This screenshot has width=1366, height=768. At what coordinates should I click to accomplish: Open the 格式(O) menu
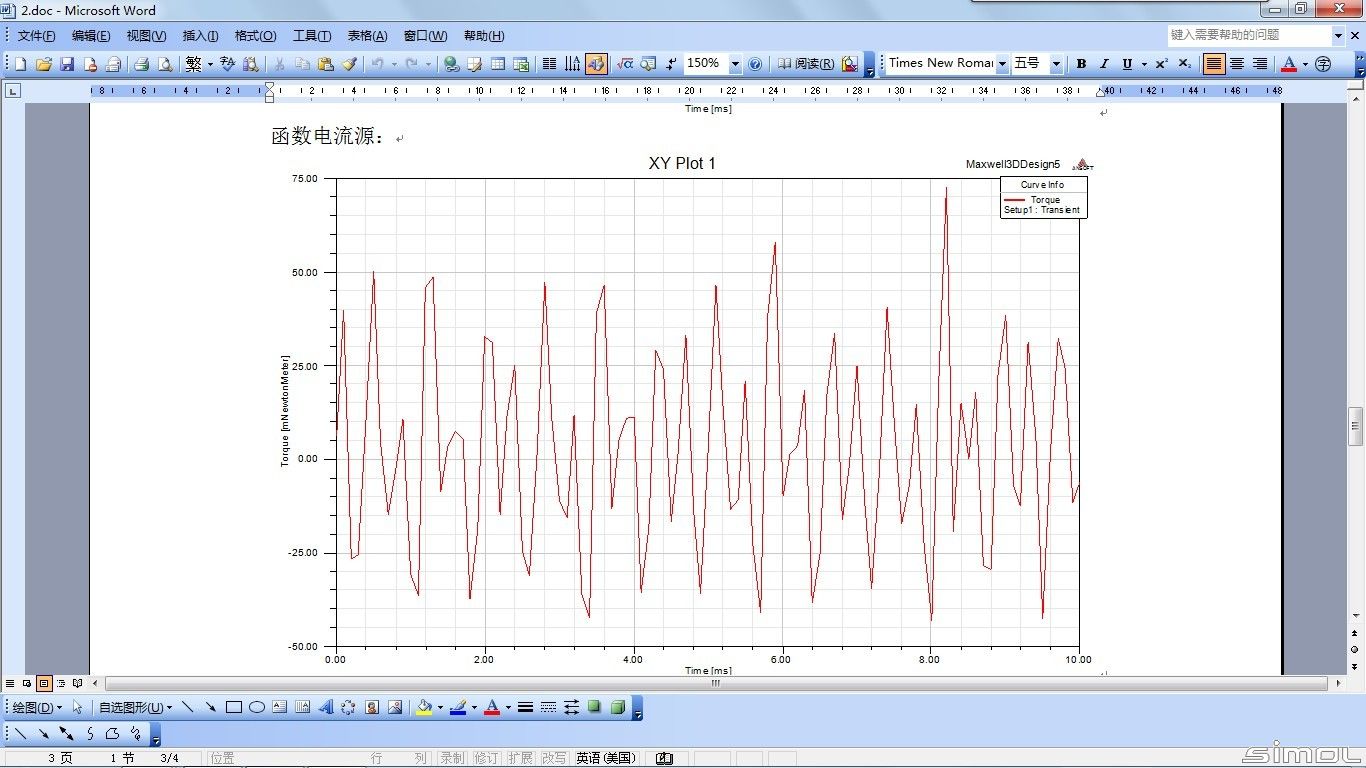[255, 36]
